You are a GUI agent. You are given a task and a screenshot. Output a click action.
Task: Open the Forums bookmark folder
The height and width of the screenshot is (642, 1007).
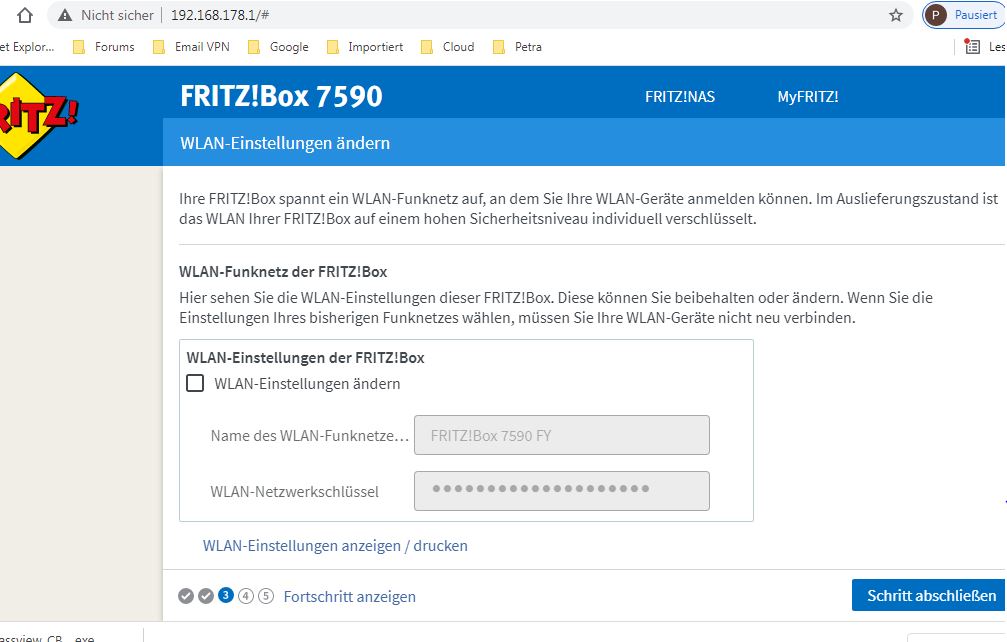[x=103, y=47]
